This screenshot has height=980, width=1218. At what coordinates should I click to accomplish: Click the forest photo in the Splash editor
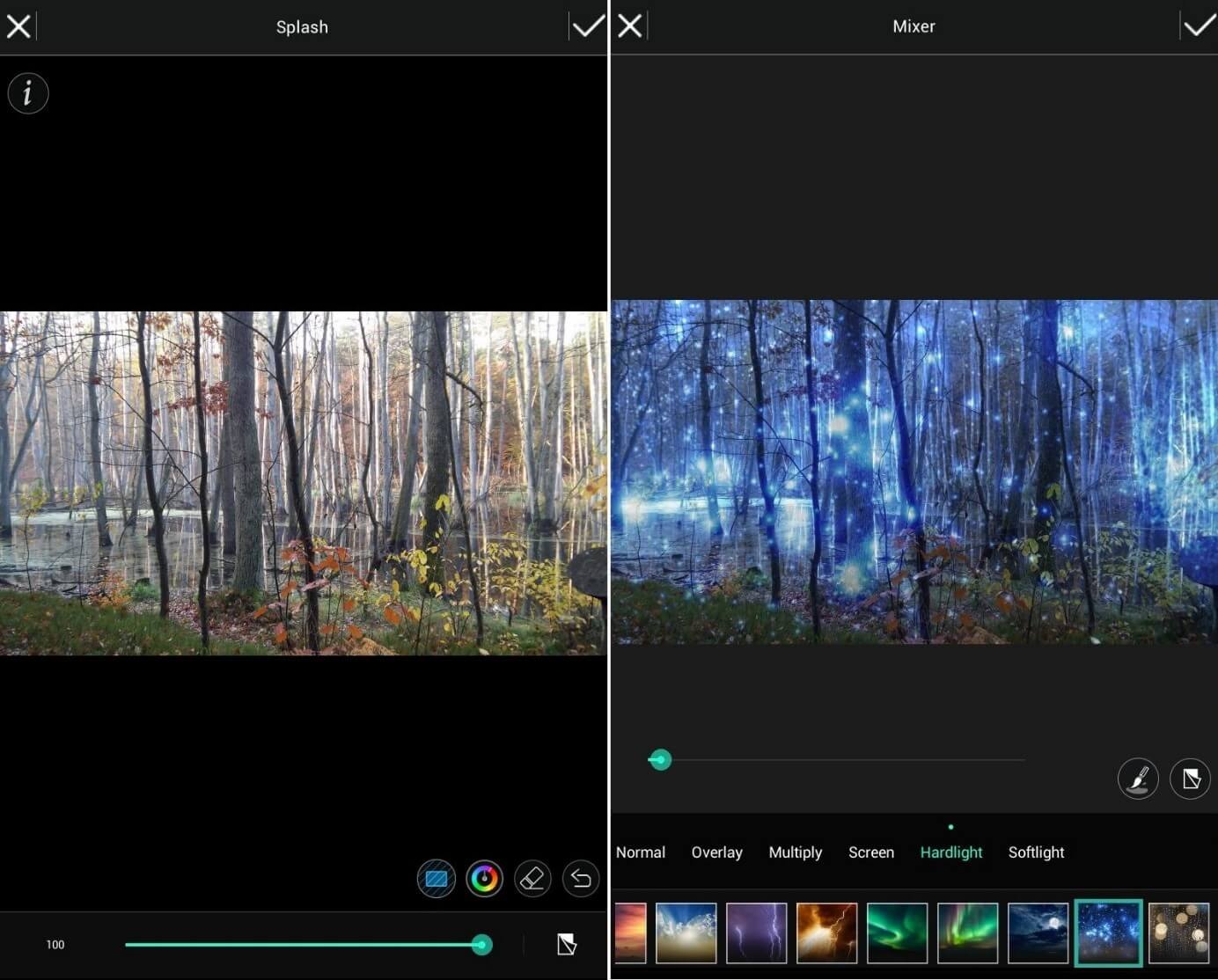(x=304, y=483)
